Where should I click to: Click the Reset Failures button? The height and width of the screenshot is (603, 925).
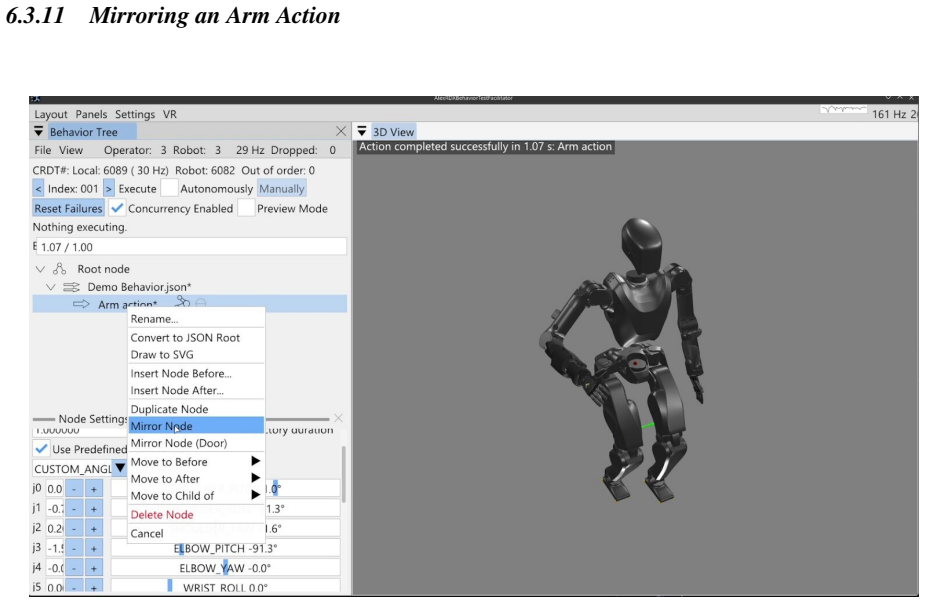point(68,208)
